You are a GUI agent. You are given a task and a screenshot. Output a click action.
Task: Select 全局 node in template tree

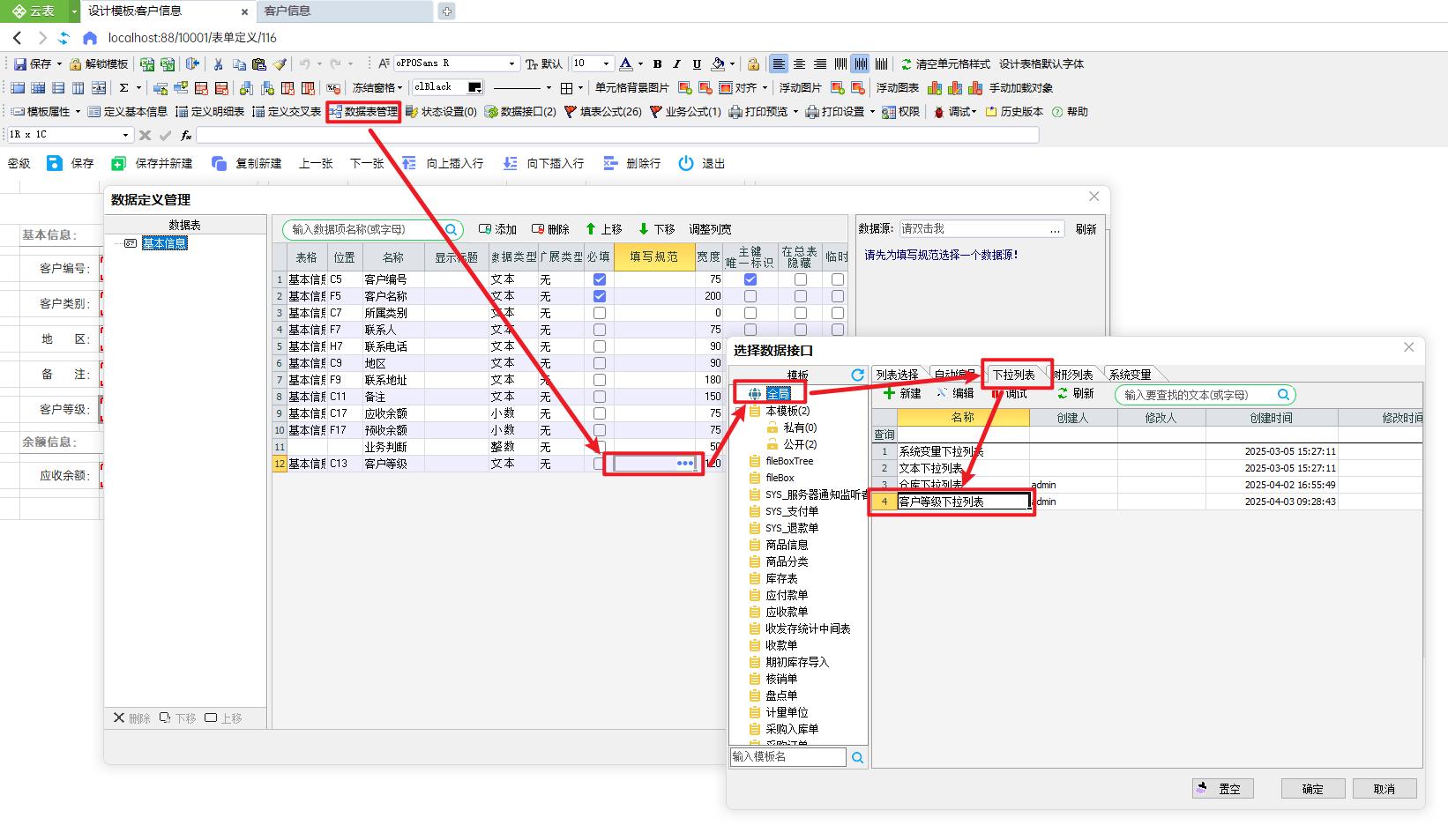[779, 393]
